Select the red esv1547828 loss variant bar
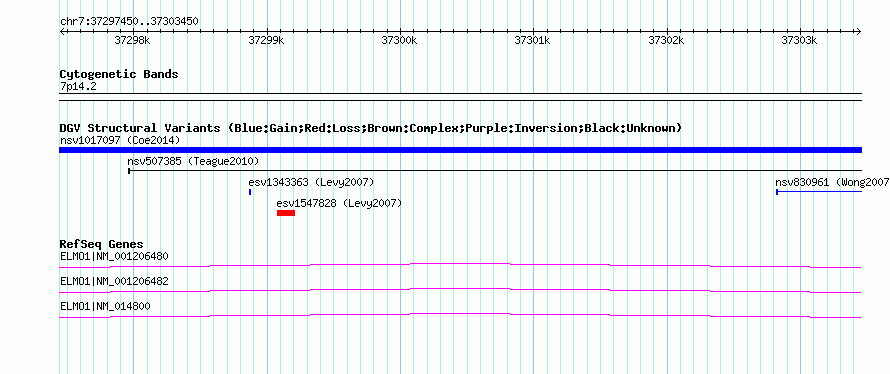Screen dimensions: 890x374 pyautogui.click(x=286, y=213)
